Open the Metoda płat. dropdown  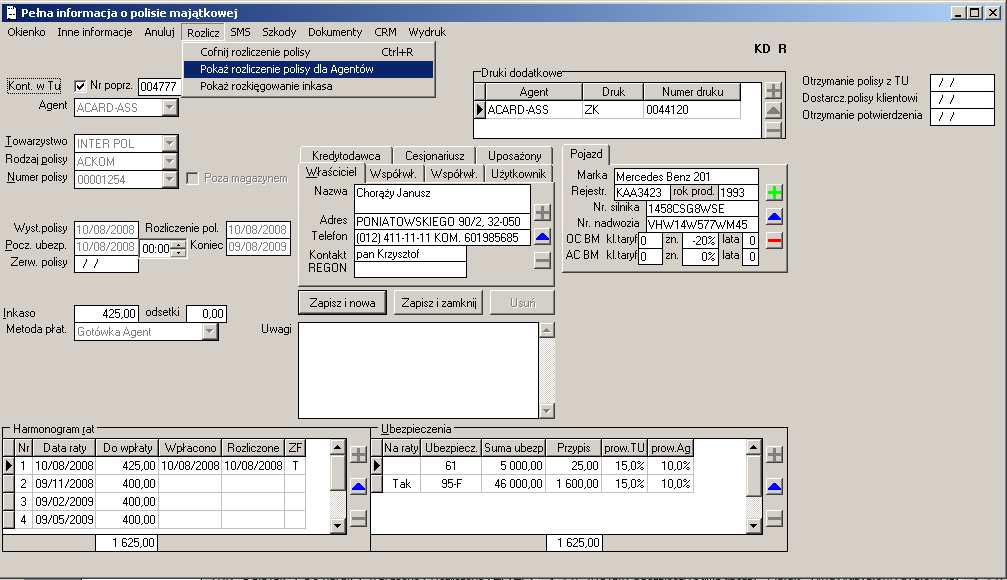(x=210, y=331)
